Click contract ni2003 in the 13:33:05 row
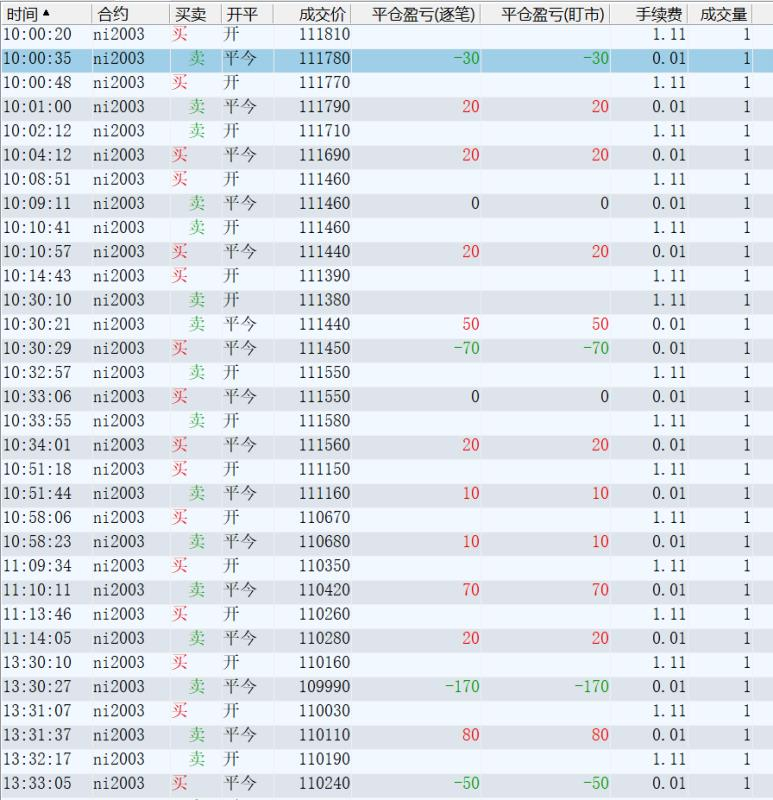Viewport: 773px width, 800px height. click(119, 783)
